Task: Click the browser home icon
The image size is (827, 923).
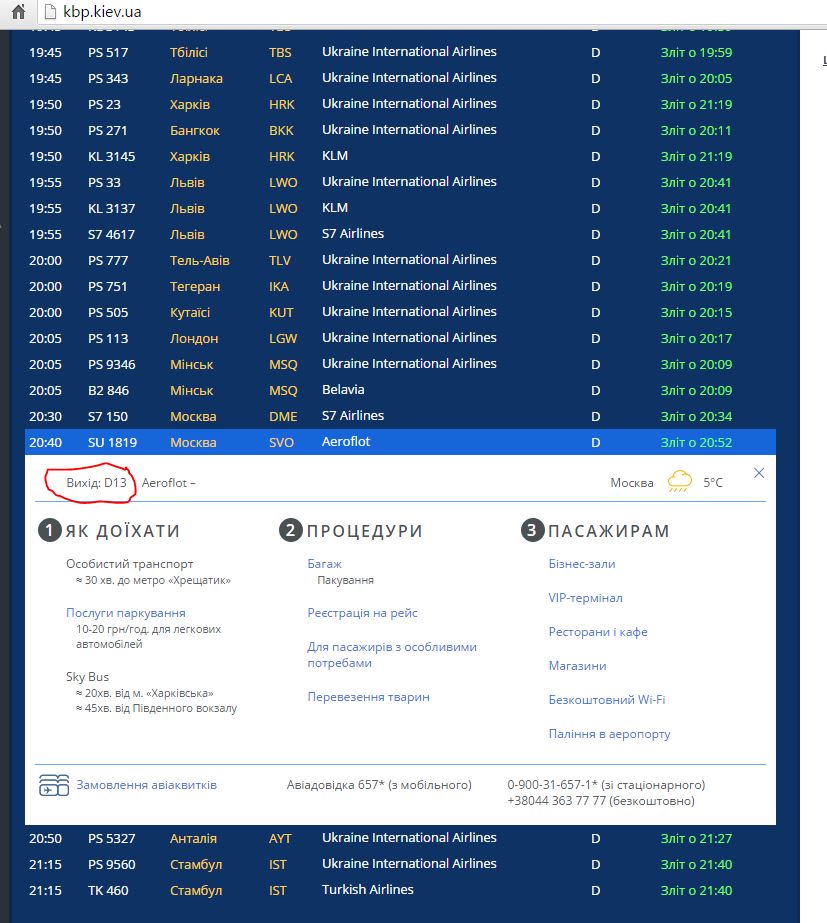Action: click(18, 13)
